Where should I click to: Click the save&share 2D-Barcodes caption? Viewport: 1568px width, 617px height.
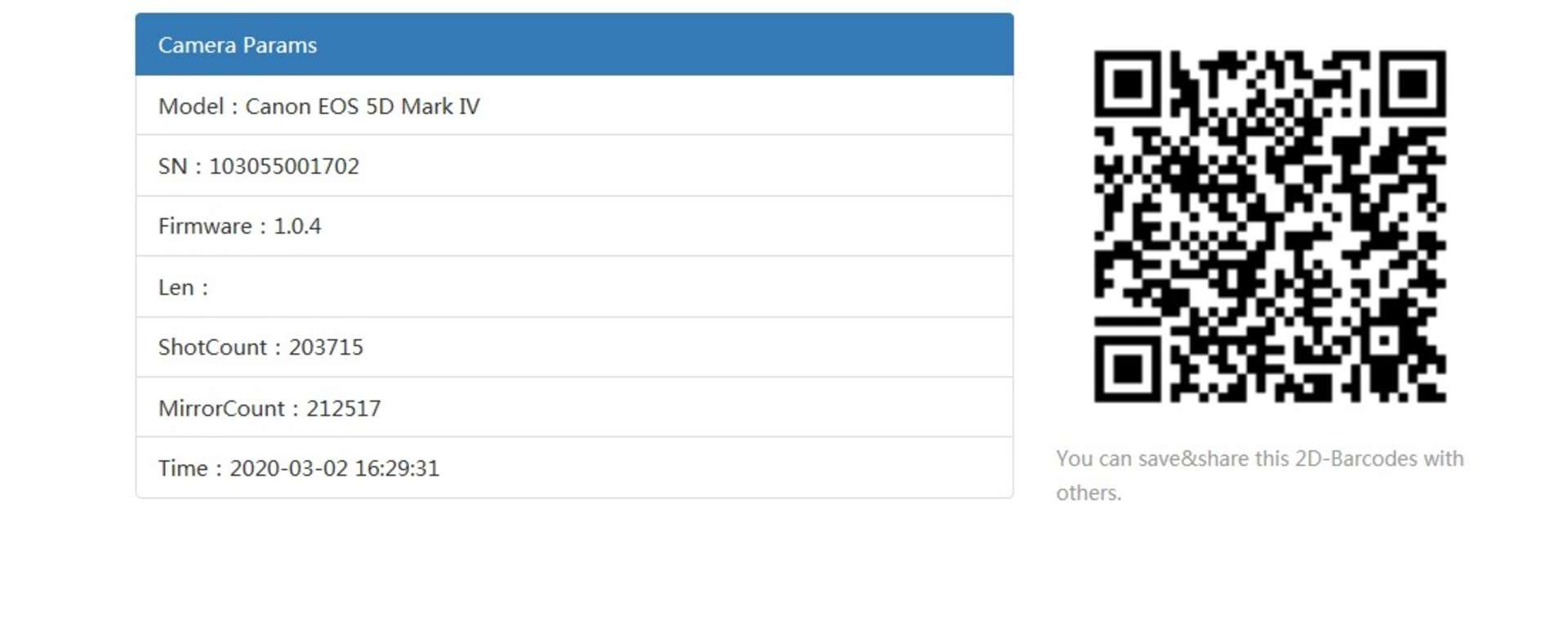[x=1259, y=458]
